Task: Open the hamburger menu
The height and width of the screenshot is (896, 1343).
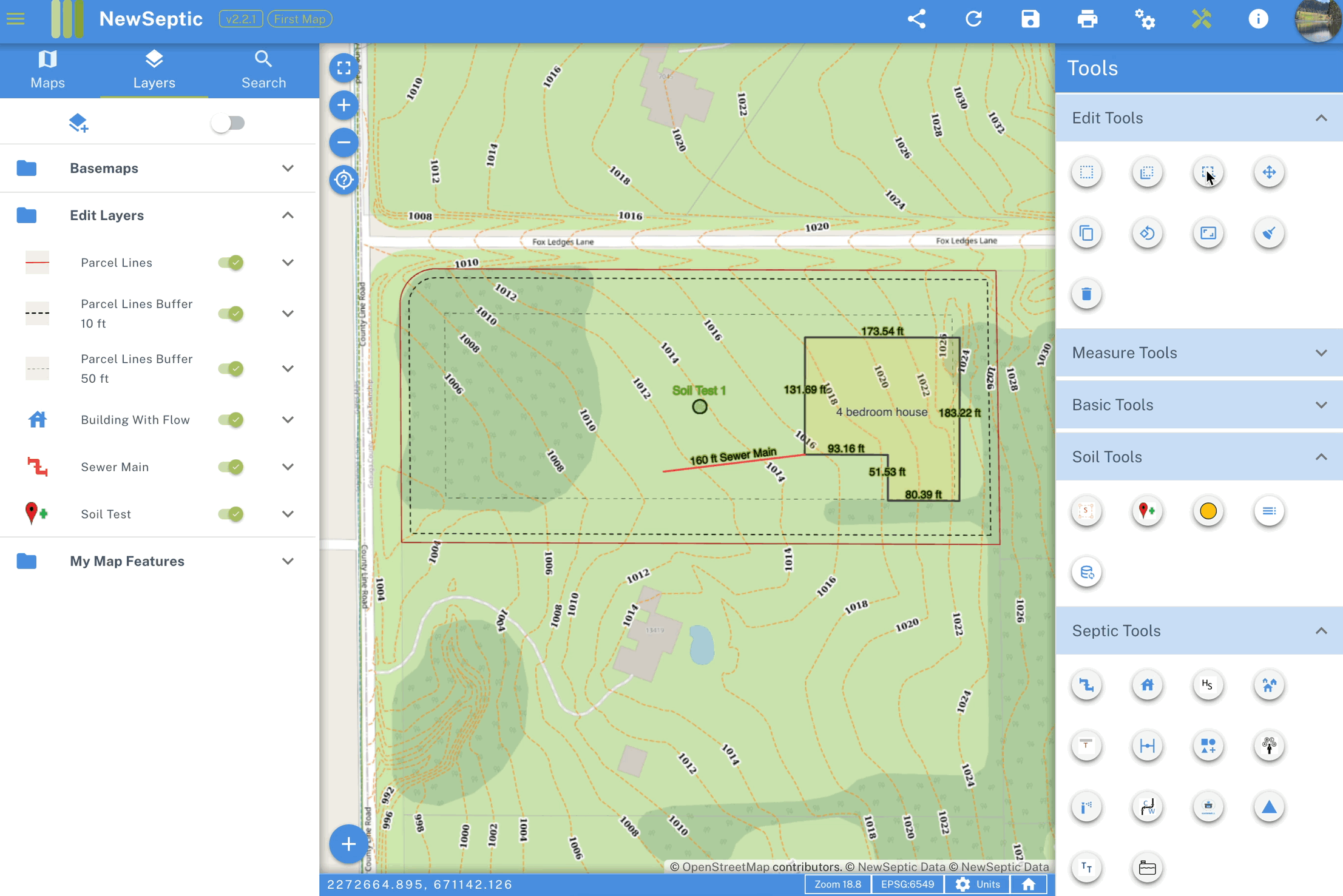Action: [16, 19]
